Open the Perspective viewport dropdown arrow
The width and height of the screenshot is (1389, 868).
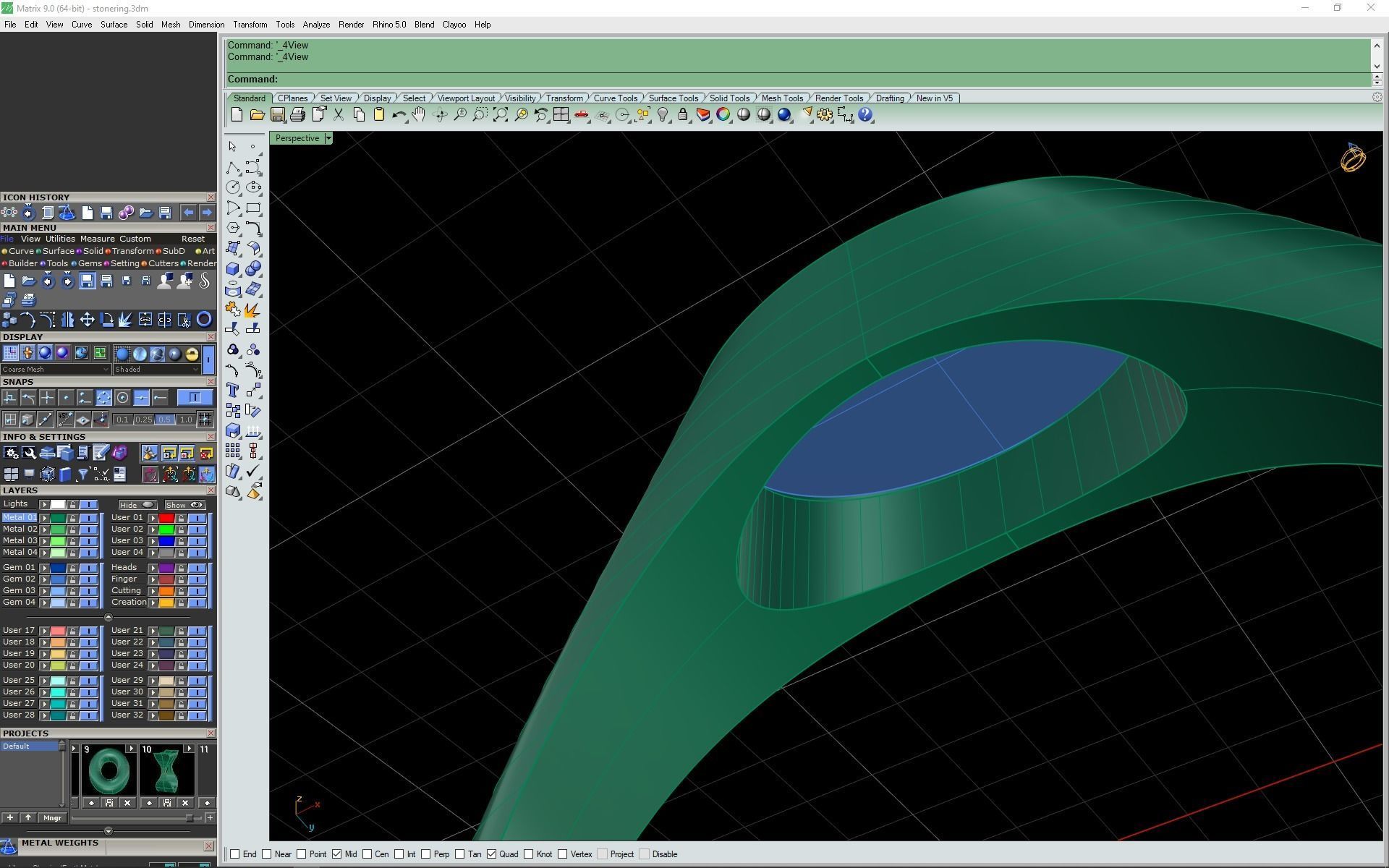pyautogui.click(x=328, y=138)
